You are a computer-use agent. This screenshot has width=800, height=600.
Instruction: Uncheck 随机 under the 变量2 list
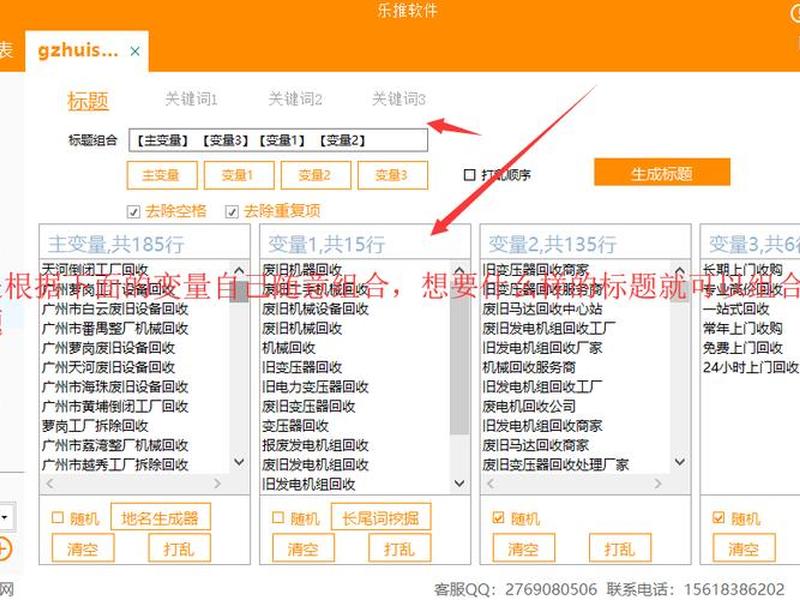tap(498, 518)
